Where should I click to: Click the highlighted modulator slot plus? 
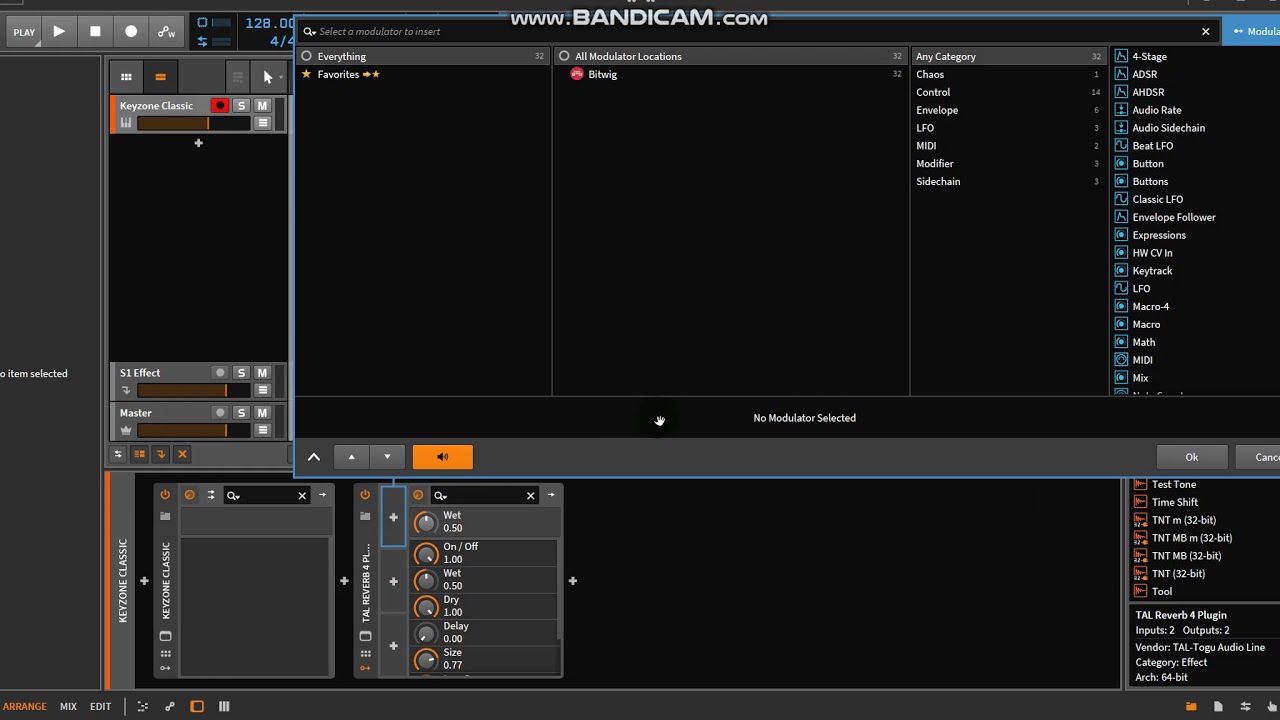coord(393,517)
